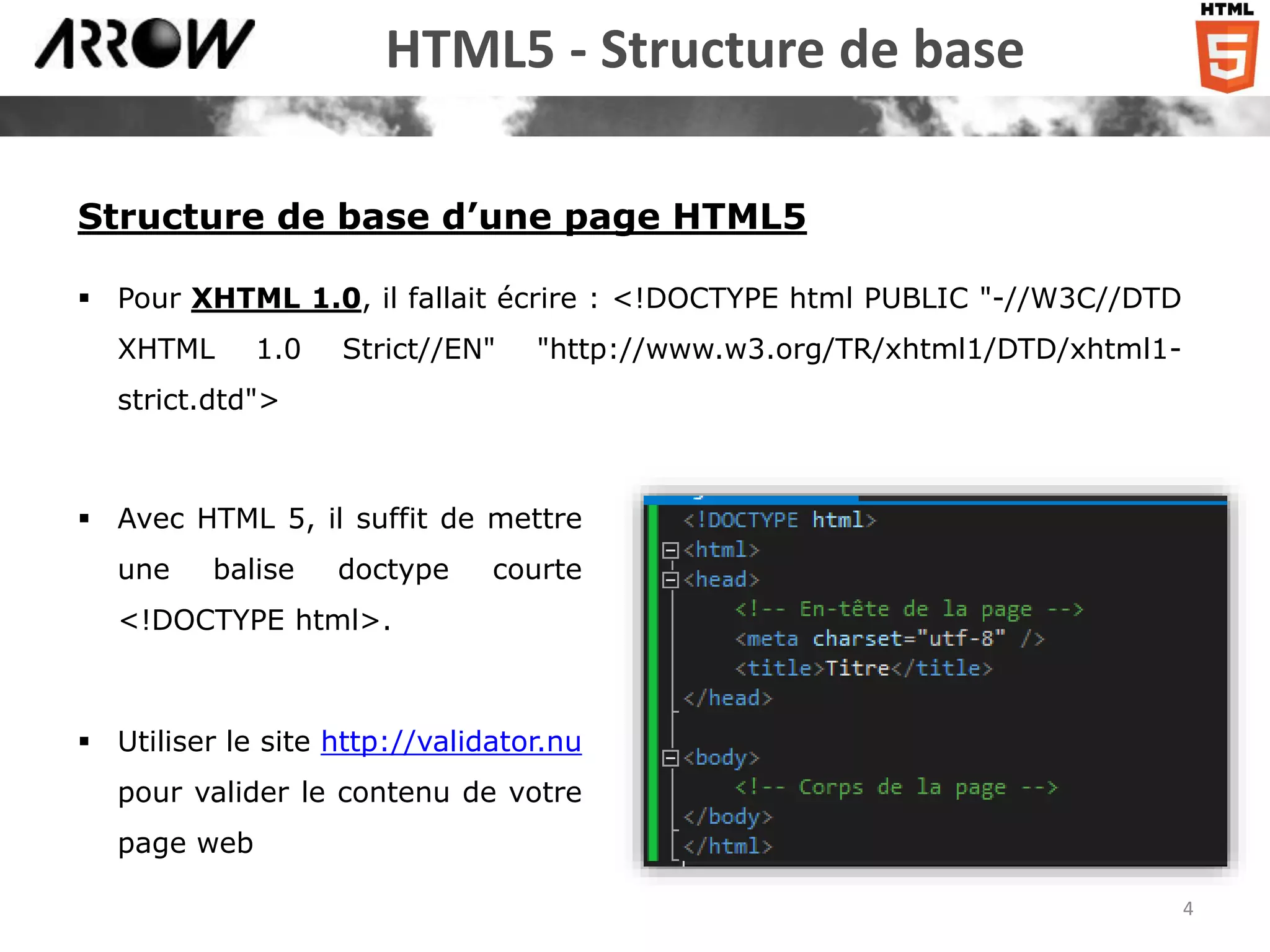This screenshot has width=1270, height=952.
Task: Click the Corps de la page comment
Action: [x=895, y=787]
